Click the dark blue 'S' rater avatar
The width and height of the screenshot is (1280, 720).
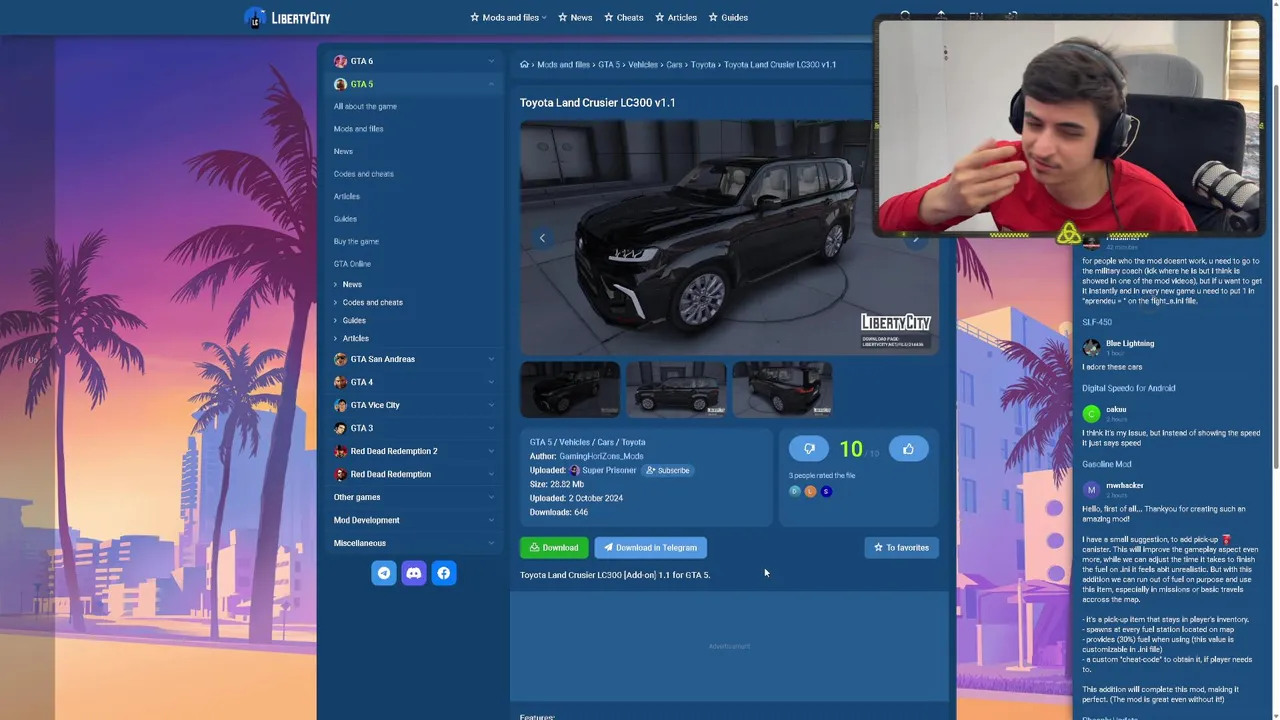click(x=826, y=491)
